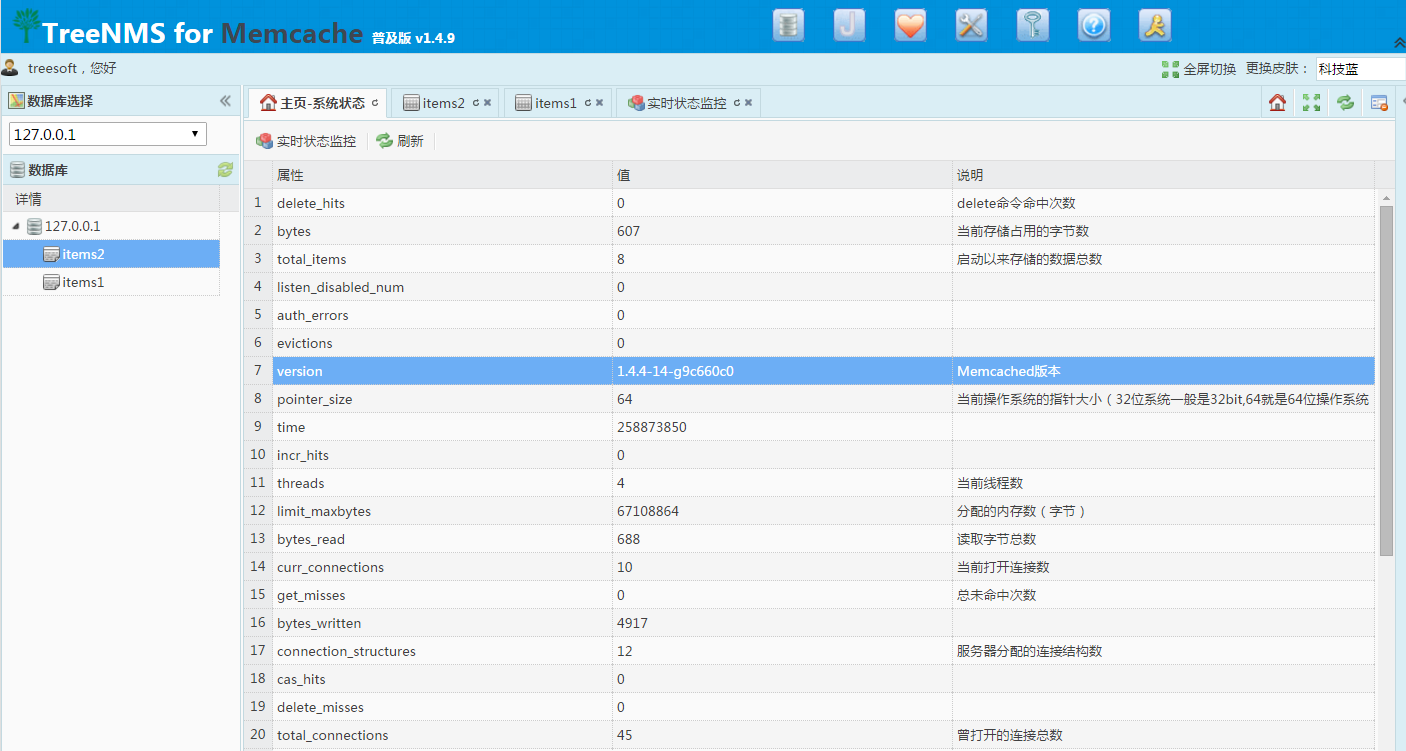Click the version value 1.4.4-14-g9c660c0
The image size is (1406, 751).
point(675,371)
